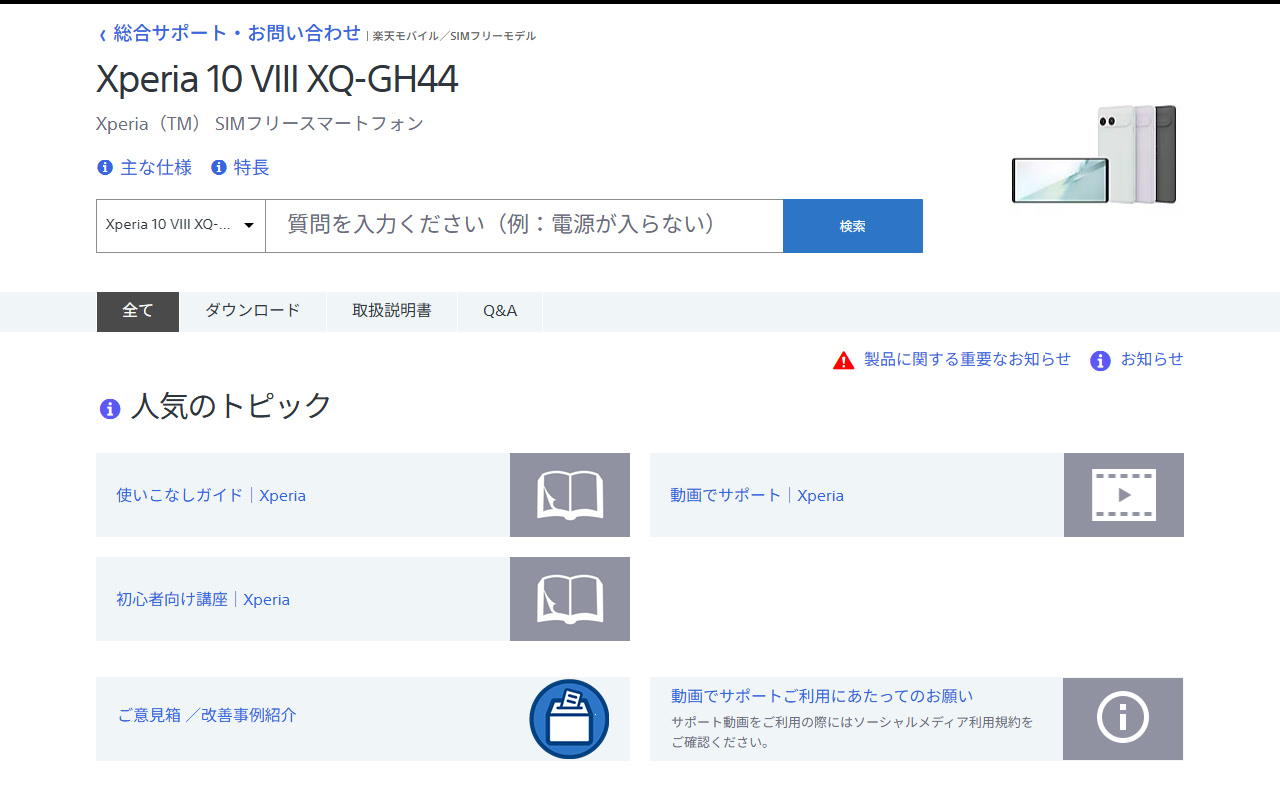Click the book icon on 初心者向け講座 card
Screen dimensions: 1280x800
pyautogui.click(x=570, y=599)
